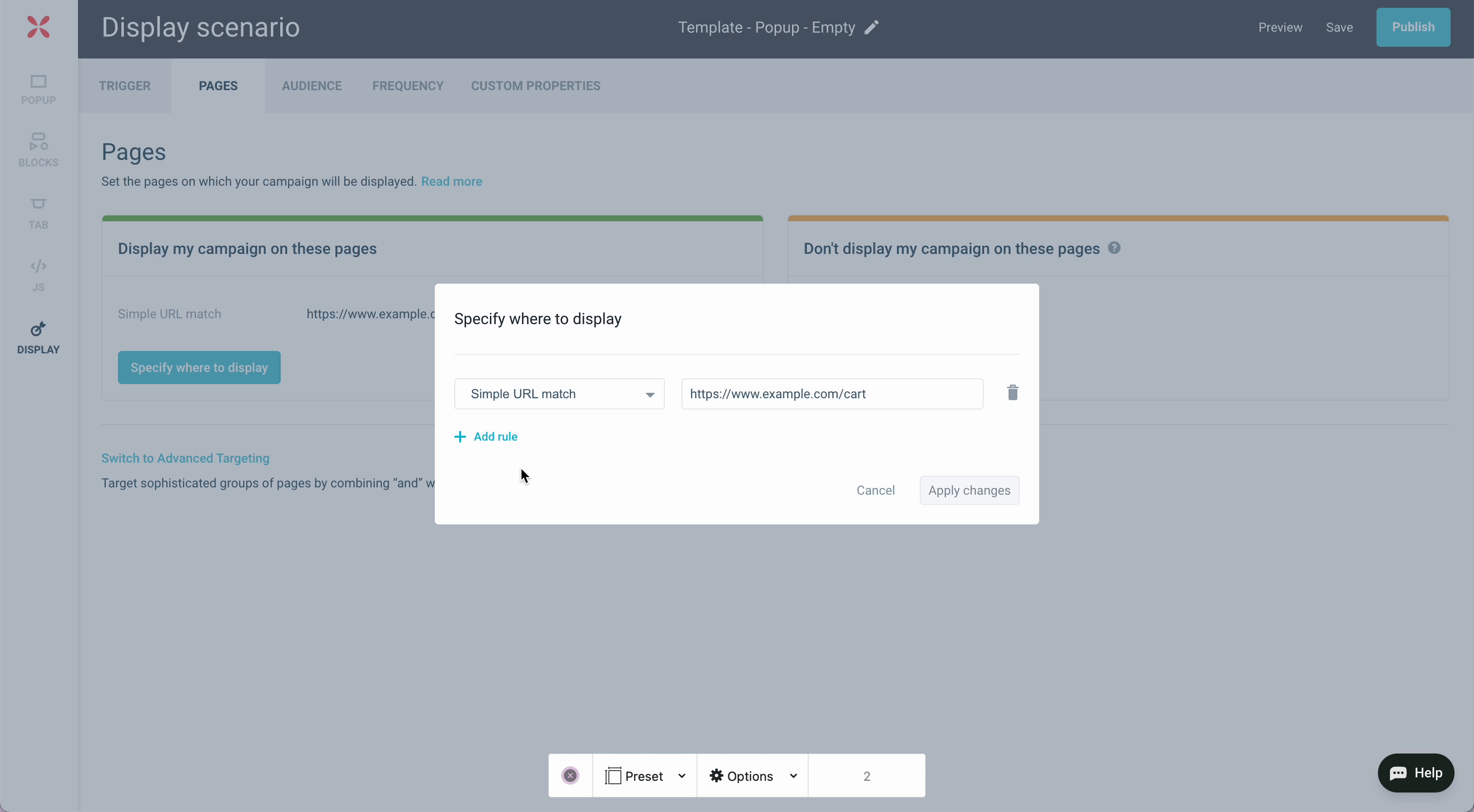Delete the URL rule with the trash icon
1474x812 pixels.
point(1012,392)
